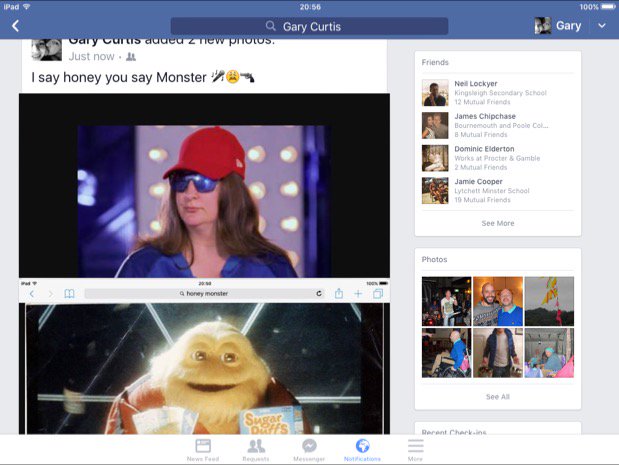
Task: Tap the Wi-Fi icon in status bar
Action: pyautogui.click(x=26, y=7)
